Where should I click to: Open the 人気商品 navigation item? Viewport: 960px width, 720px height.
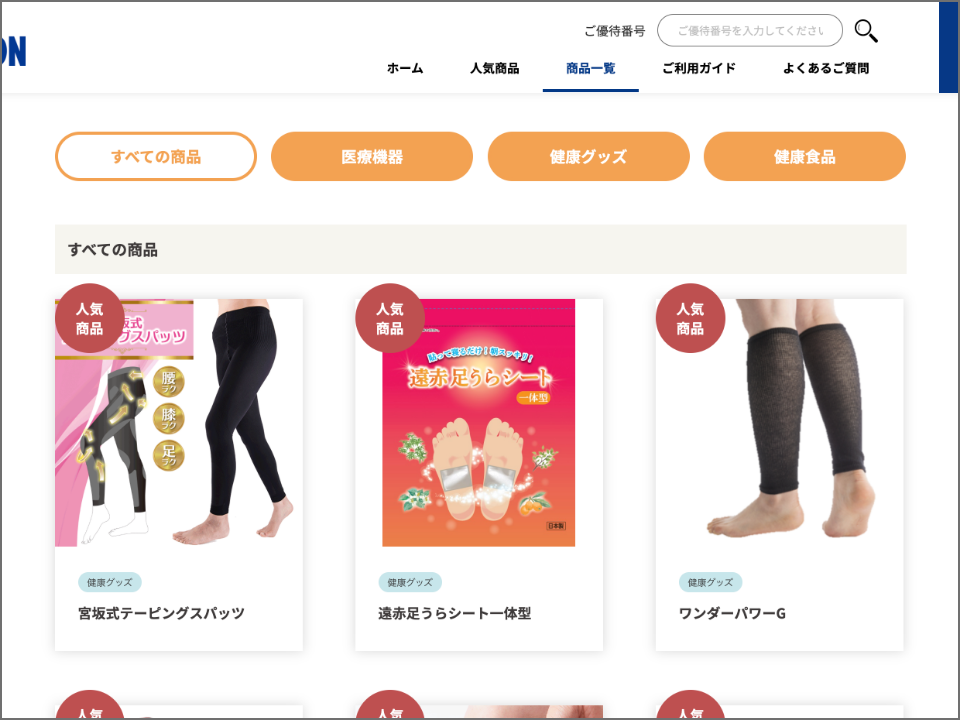click(495, 68)
